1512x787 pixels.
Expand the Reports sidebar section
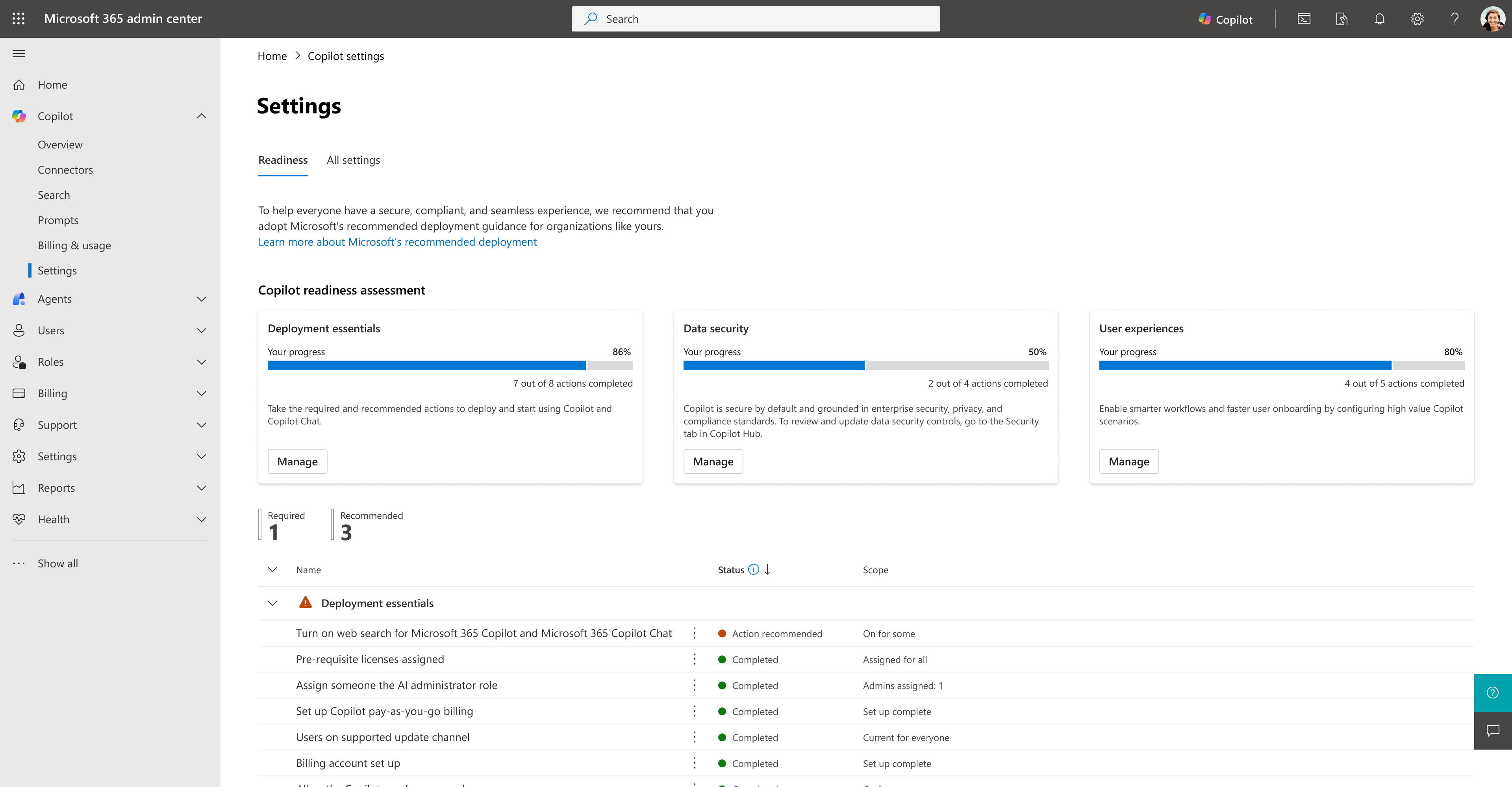coord(201,488)
